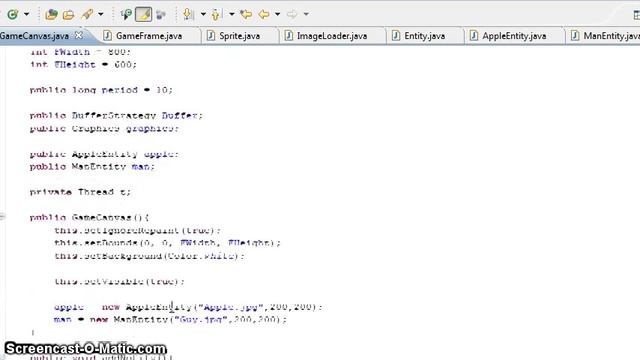Open the New Java Class dropdown arrow
The image size is (640, 360).
pyautogui.click(x=27, y=14)
